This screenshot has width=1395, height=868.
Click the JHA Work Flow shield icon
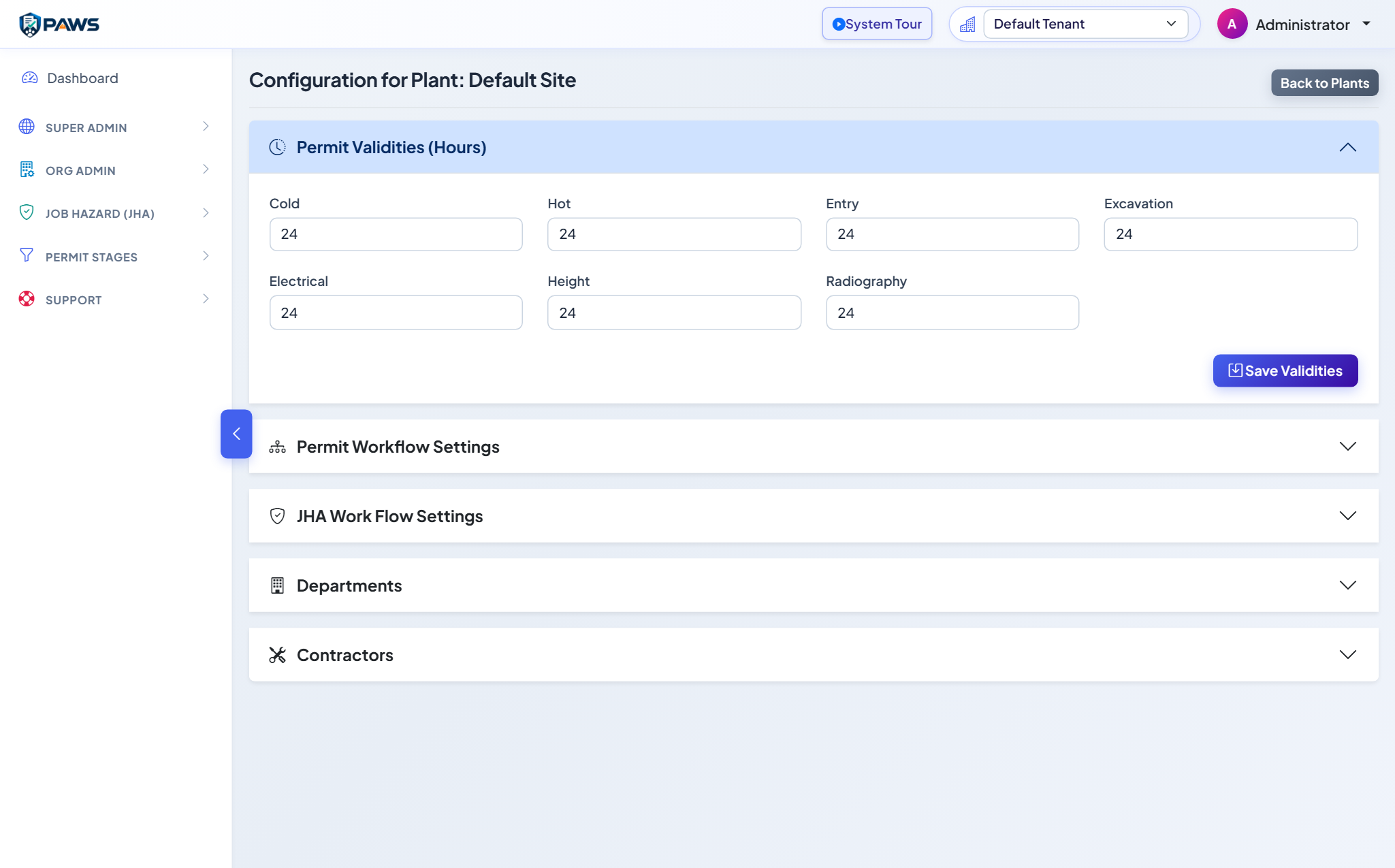click(x=277, y=516)
